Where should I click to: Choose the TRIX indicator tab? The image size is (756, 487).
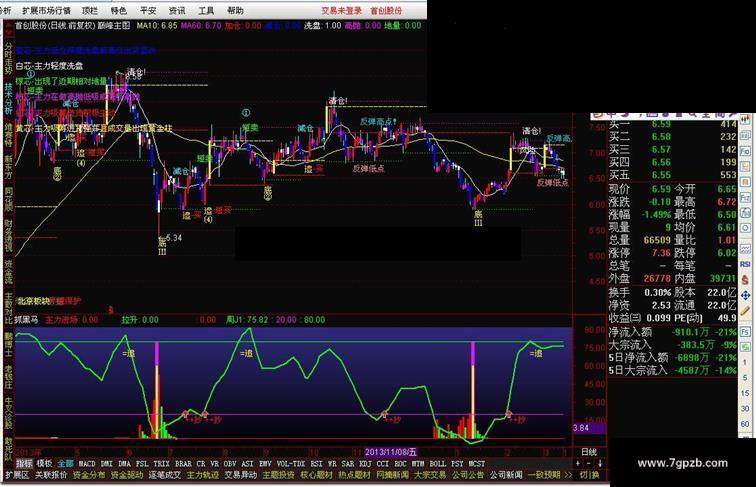[x=161, y=463]
